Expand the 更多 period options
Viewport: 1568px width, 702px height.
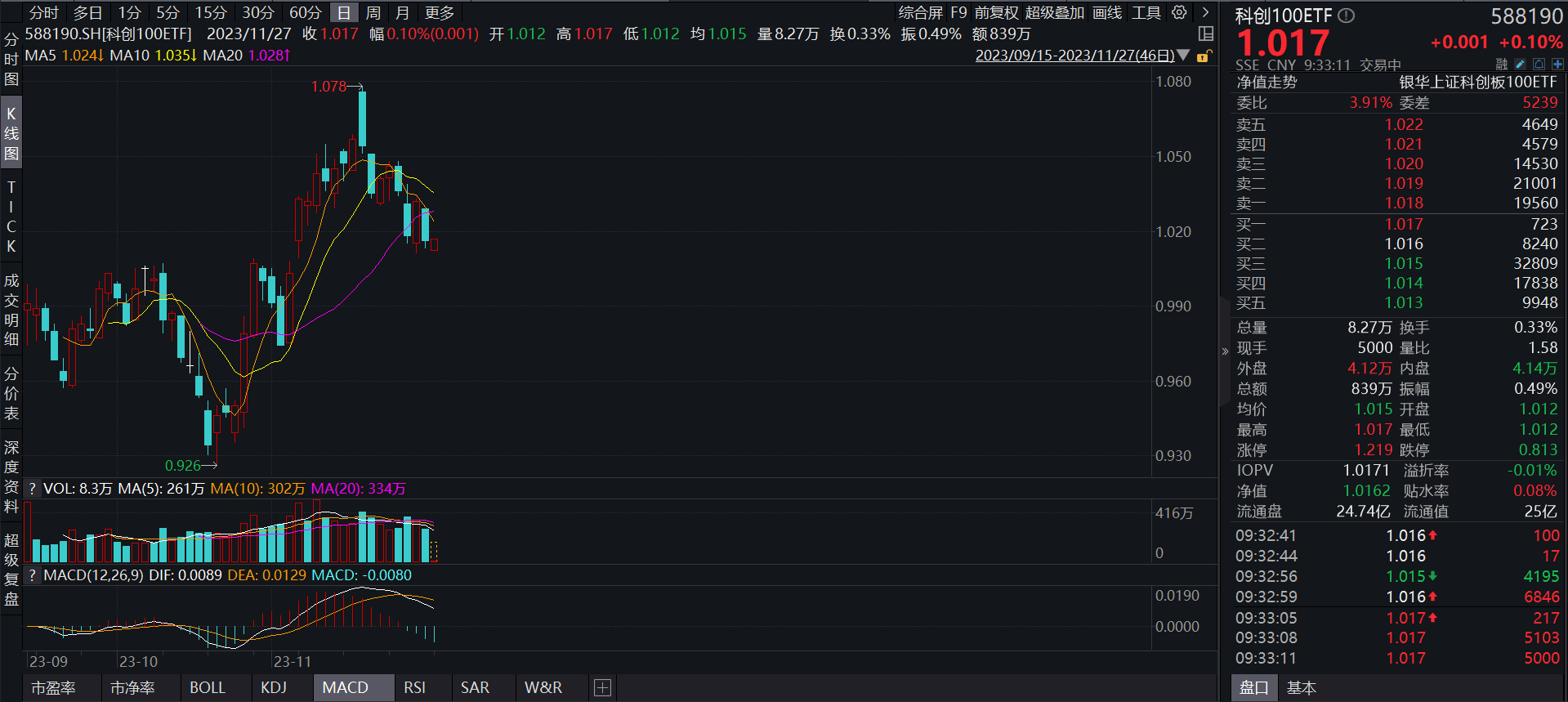coord(440,12)
